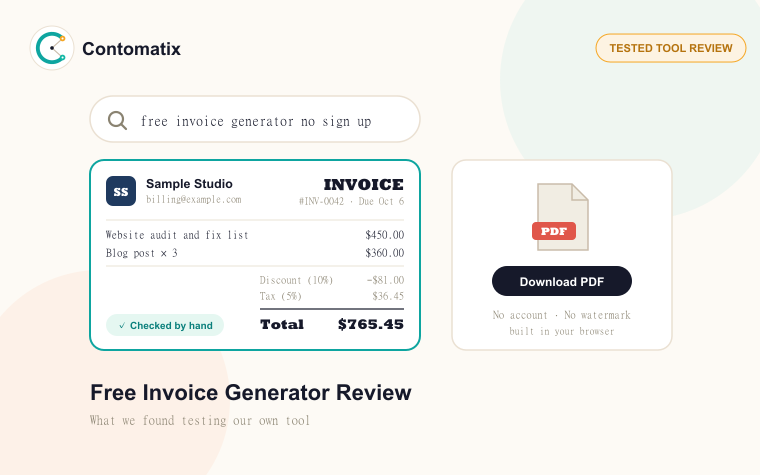Click the Free Invoice Generator Review headline
This screenshot has width=760, height=475.
251,393
